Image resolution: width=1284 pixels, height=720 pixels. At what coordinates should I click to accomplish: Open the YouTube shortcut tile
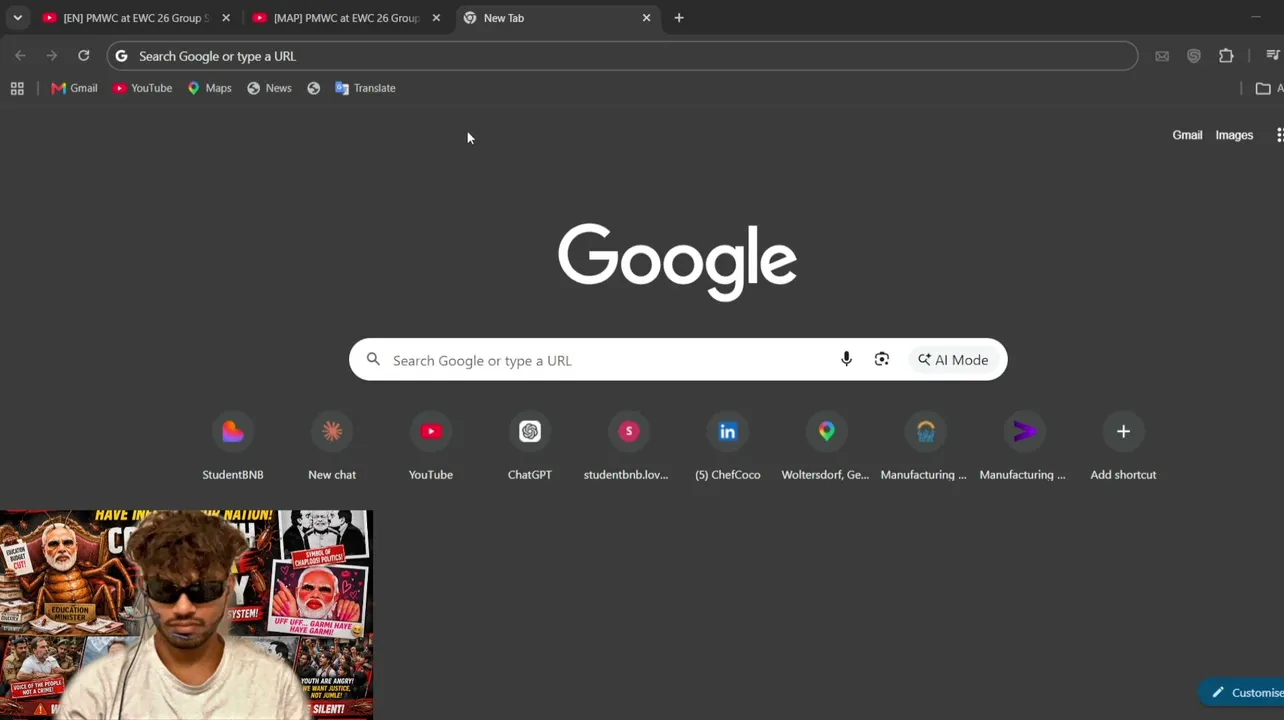point(431,446)
